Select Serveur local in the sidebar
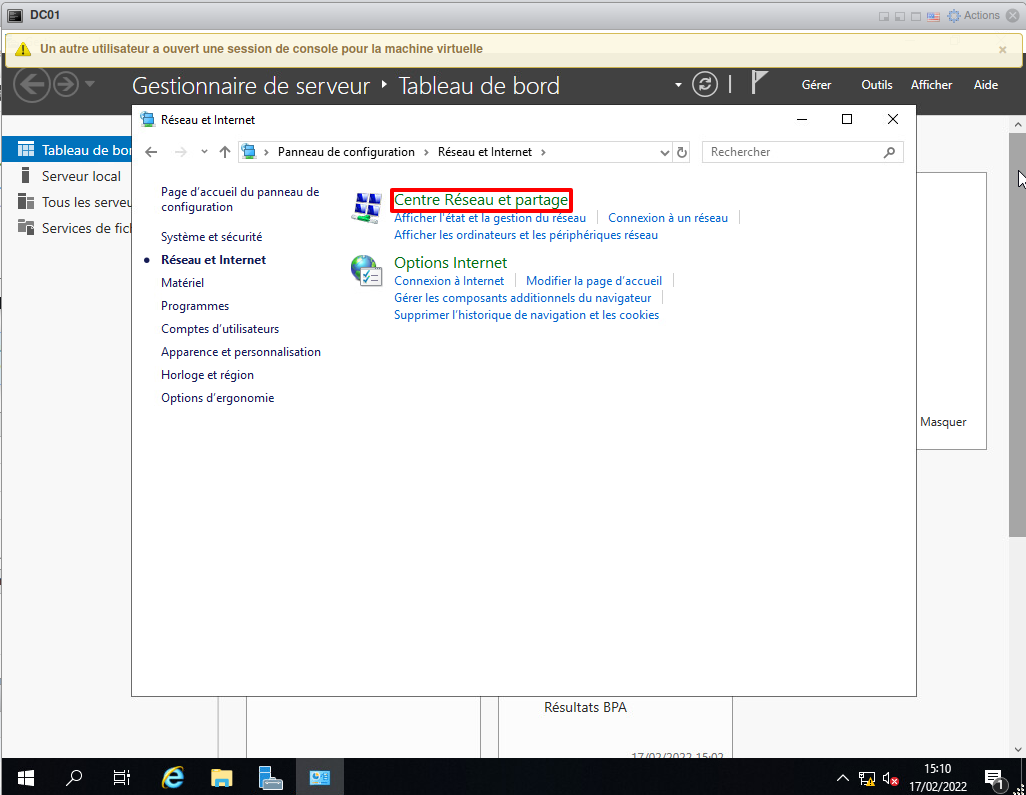The width and height of the screenshot is (1026, 795). (x=81, y=176)
